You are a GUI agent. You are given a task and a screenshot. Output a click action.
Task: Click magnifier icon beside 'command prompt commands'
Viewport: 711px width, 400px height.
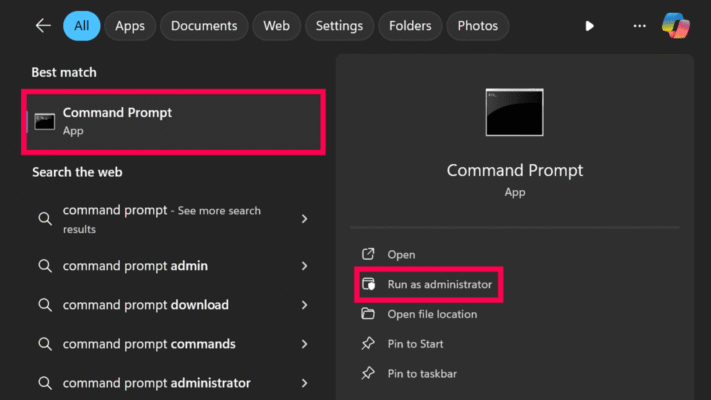(45, 344)
